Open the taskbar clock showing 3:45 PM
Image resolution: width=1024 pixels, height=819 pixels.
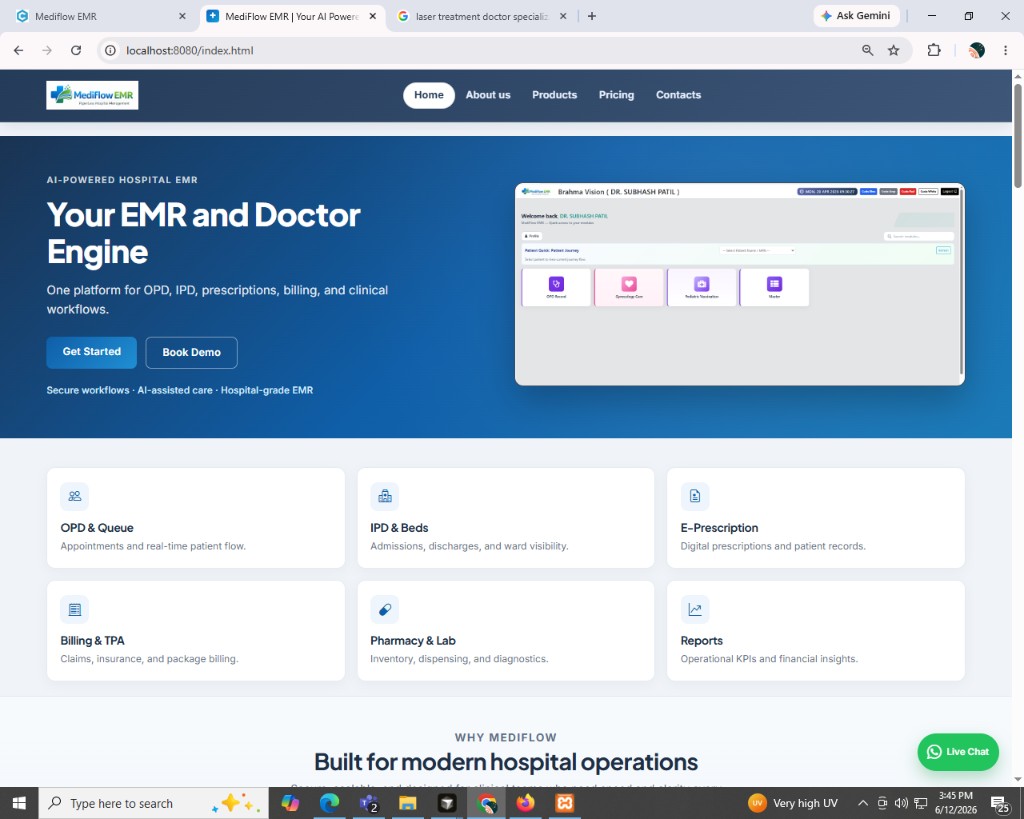pos(955,803)
